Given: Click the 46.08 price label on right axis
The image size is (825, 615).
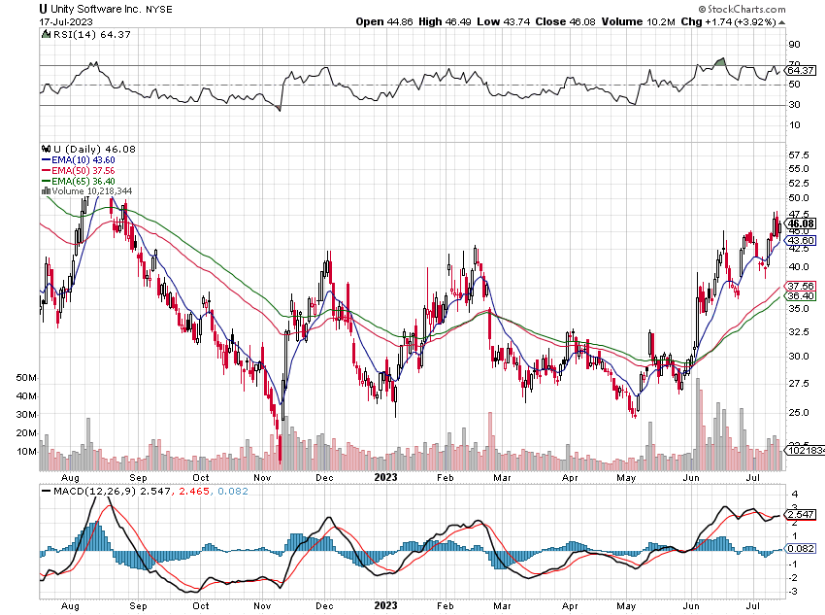Looking at the screenshot, I should pyautogui.click(x=798, y=221).
